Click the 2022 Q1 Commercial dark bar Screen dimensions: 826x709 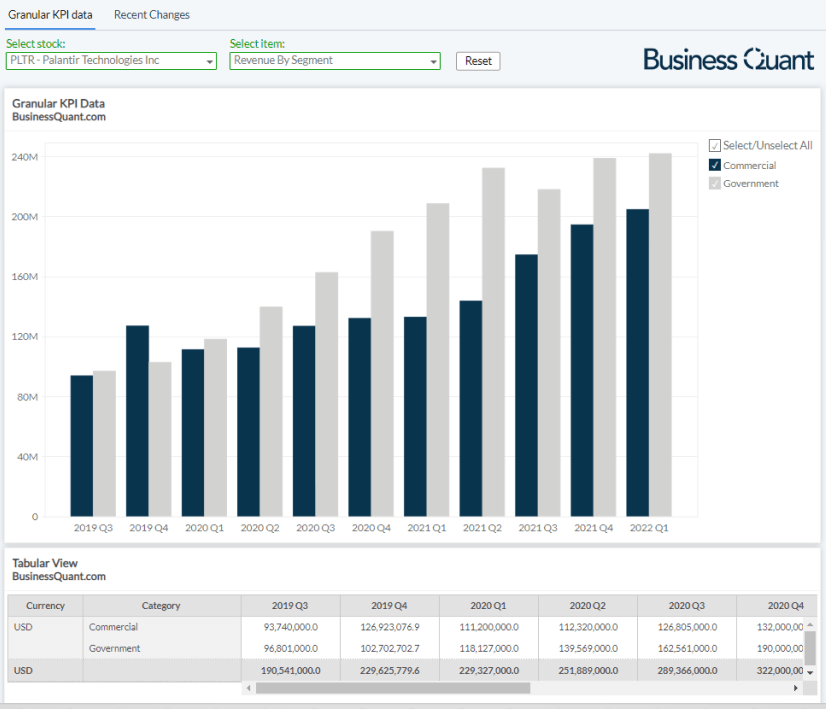(637, 362)
